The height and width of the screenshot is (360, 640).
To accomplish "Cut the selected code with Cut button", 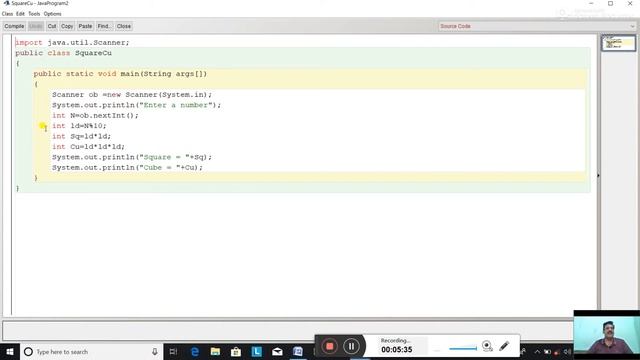I will (52, 26).
